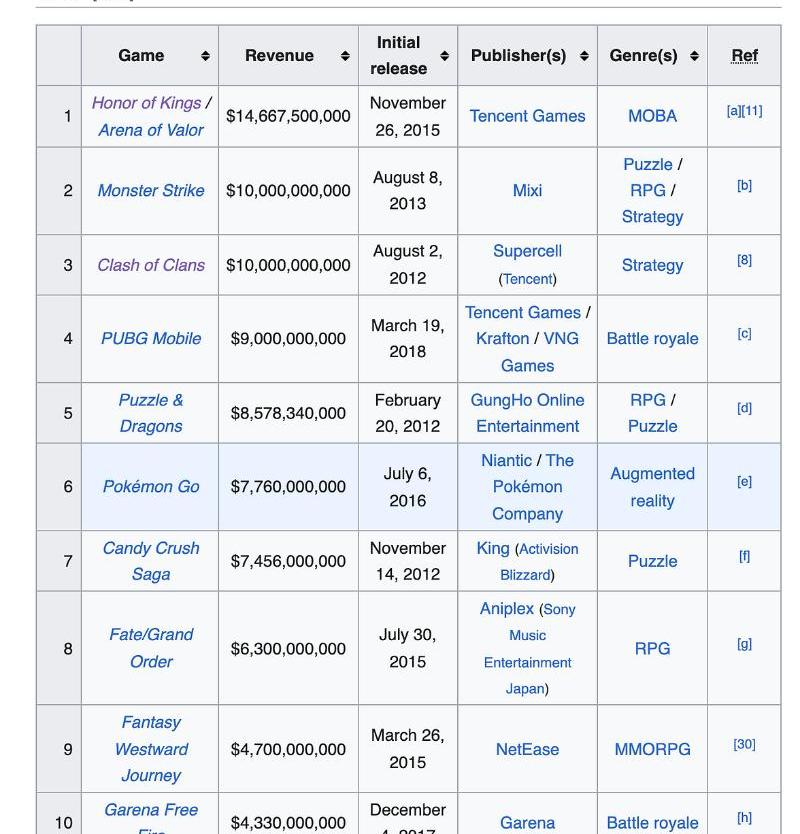The width and height of the screenshot is (800, 834).
Task: Open citation [30] for Fantasy Westward Journey
Action: coord(744,744)
